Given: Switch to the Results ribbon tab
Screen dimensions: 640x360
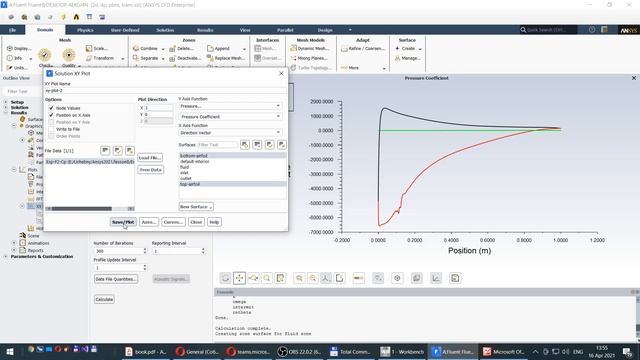Looking at the screenshot, I should click(x=205, y=30).
